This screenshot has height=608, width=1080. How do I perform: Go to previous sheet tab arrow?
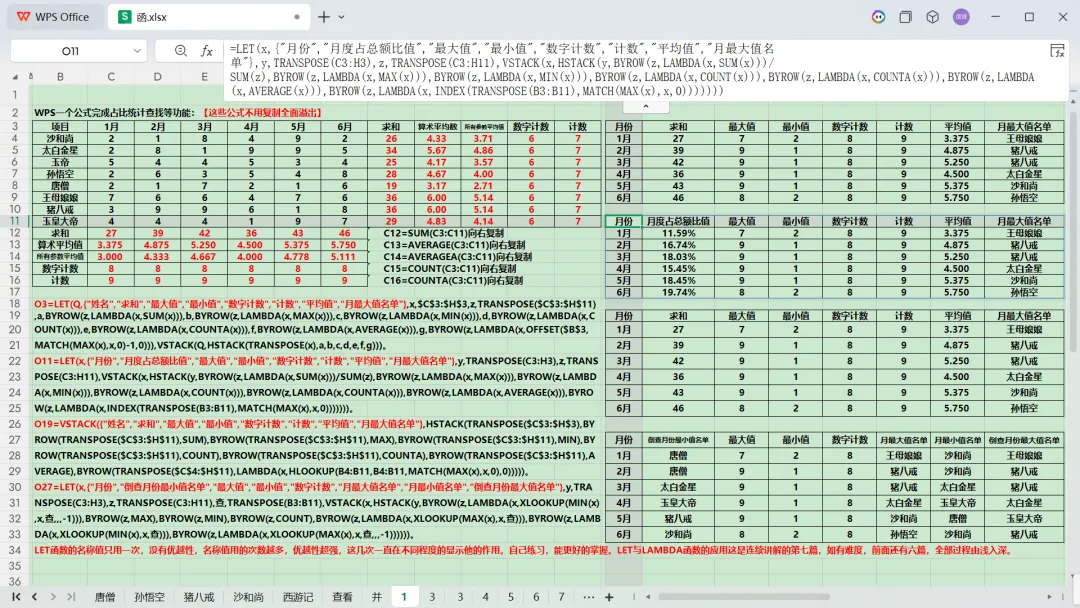34,597
